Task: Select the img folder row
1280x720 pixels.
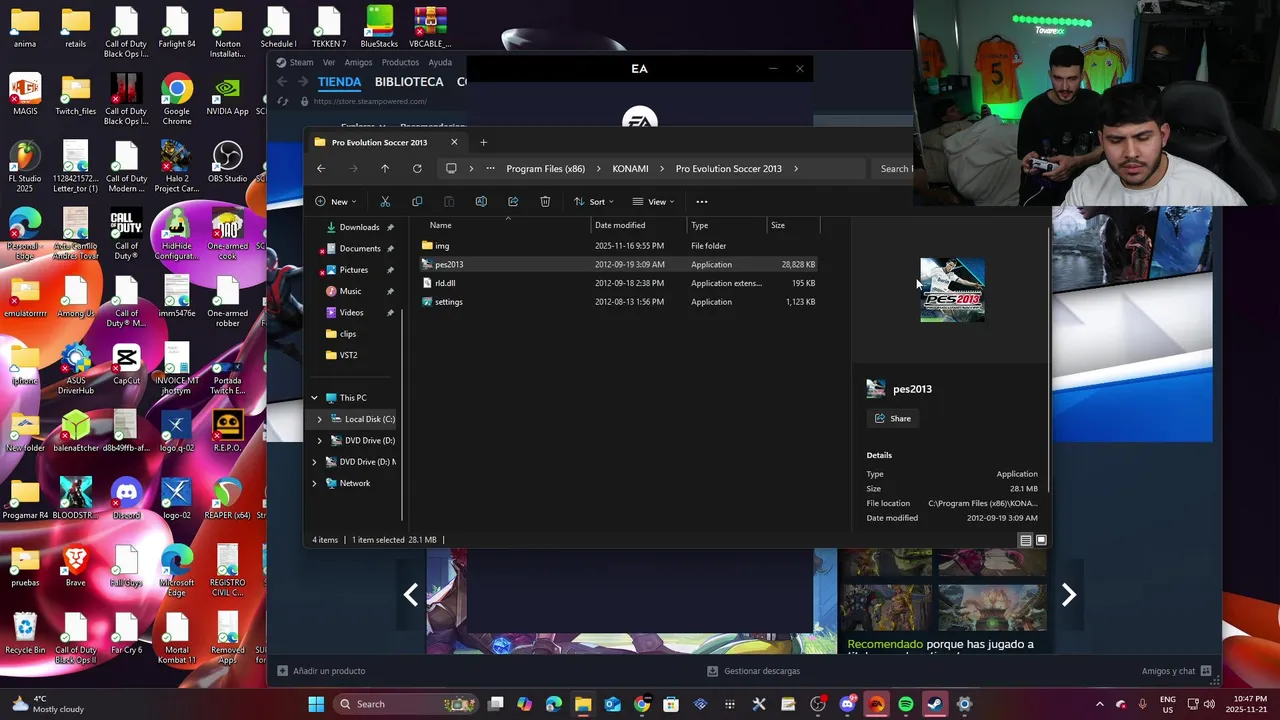Action: point(619,245)
